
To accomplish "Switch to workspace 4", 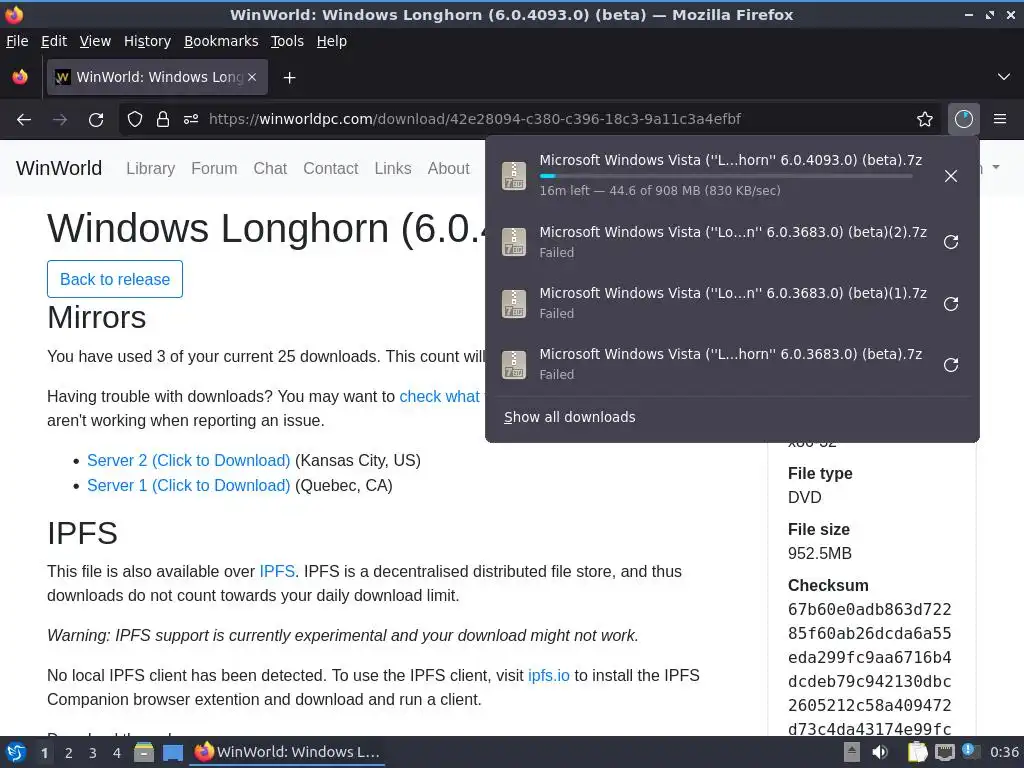I will point(117,753).
